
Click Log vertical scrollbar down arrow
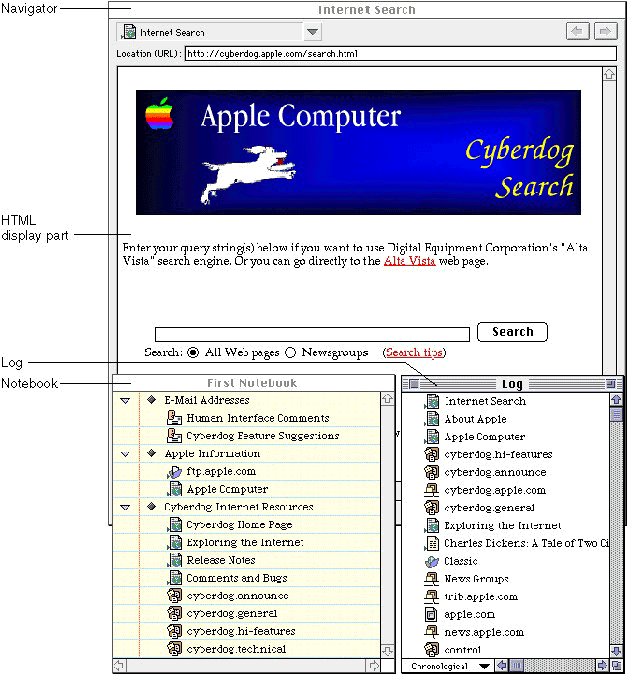[x=616, y=651]
